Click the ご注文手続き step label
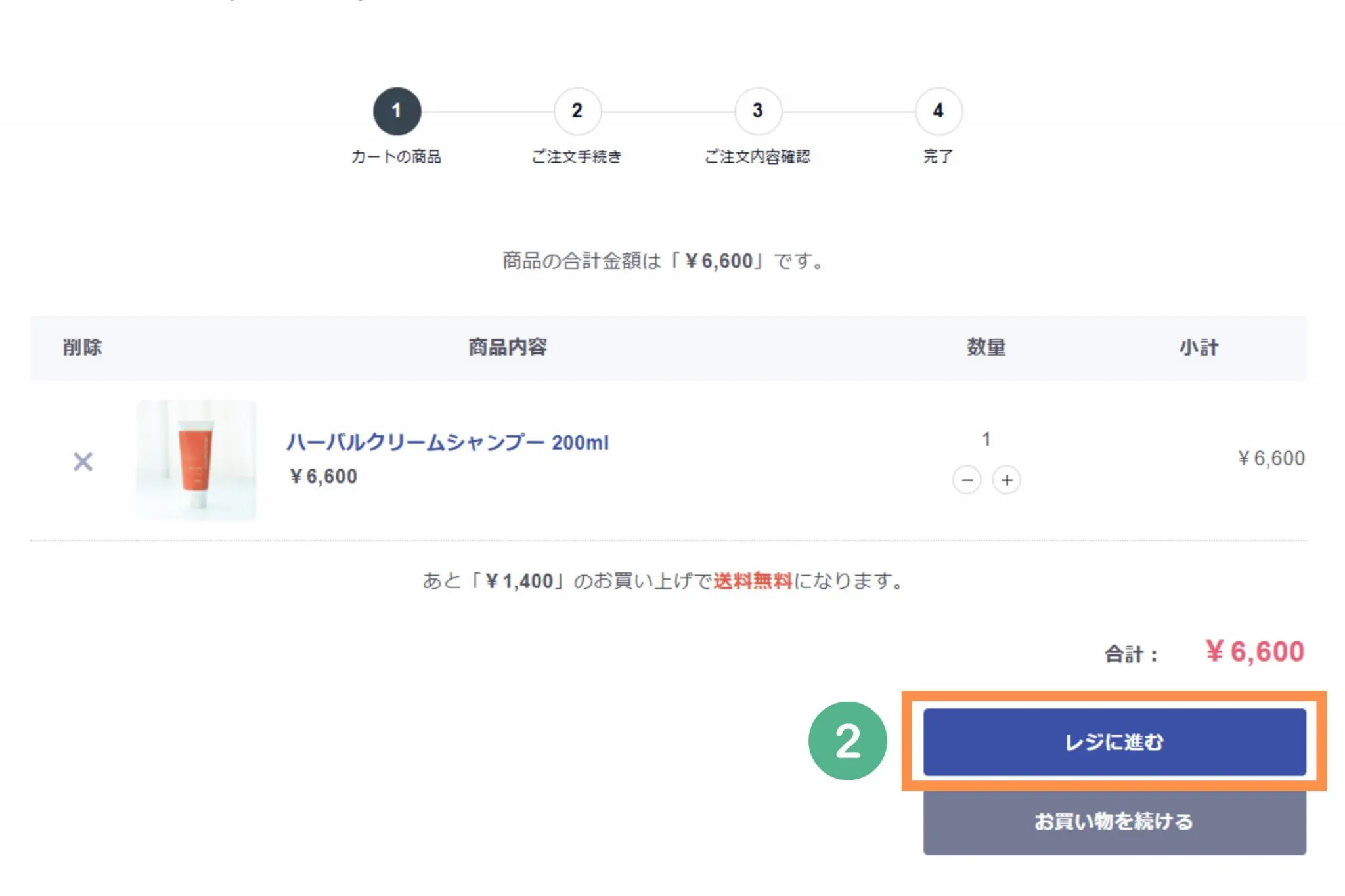Image resolution: width=1345 pixels, height=896 pixels. click(x=576, y=157)
